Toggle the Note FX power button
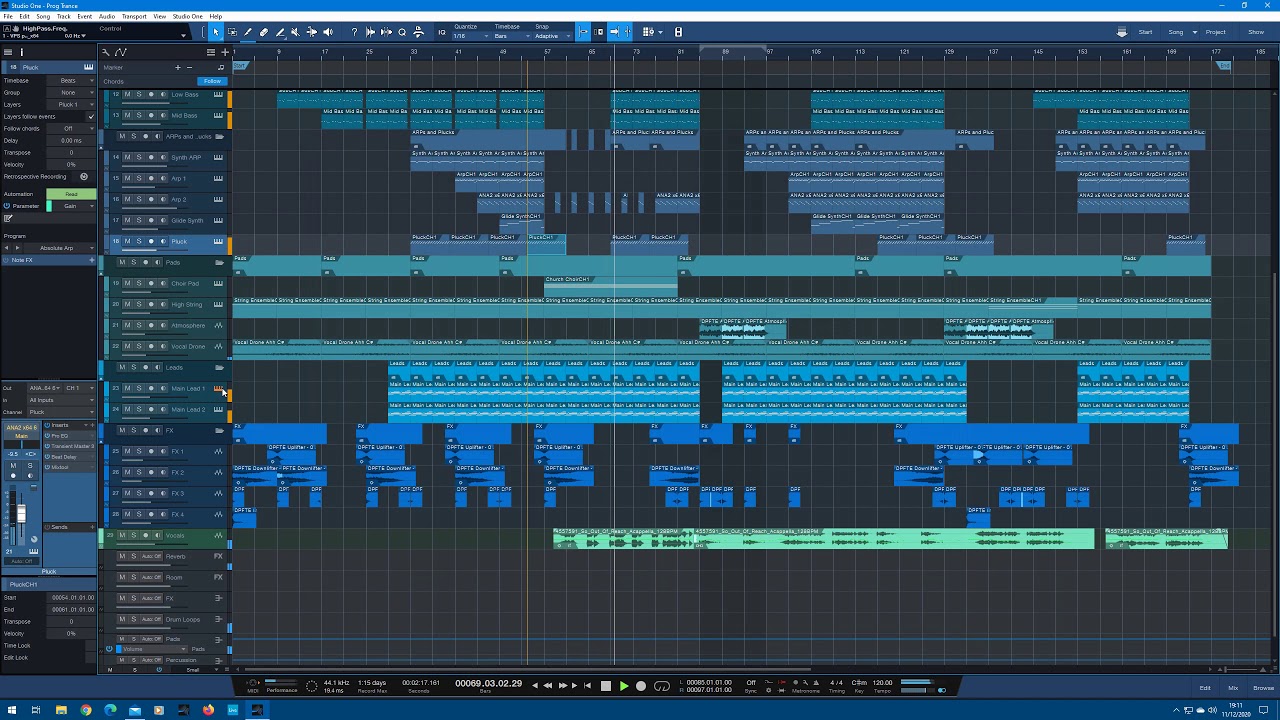The width and height of the screenshot is (1280, 720). 6,260
